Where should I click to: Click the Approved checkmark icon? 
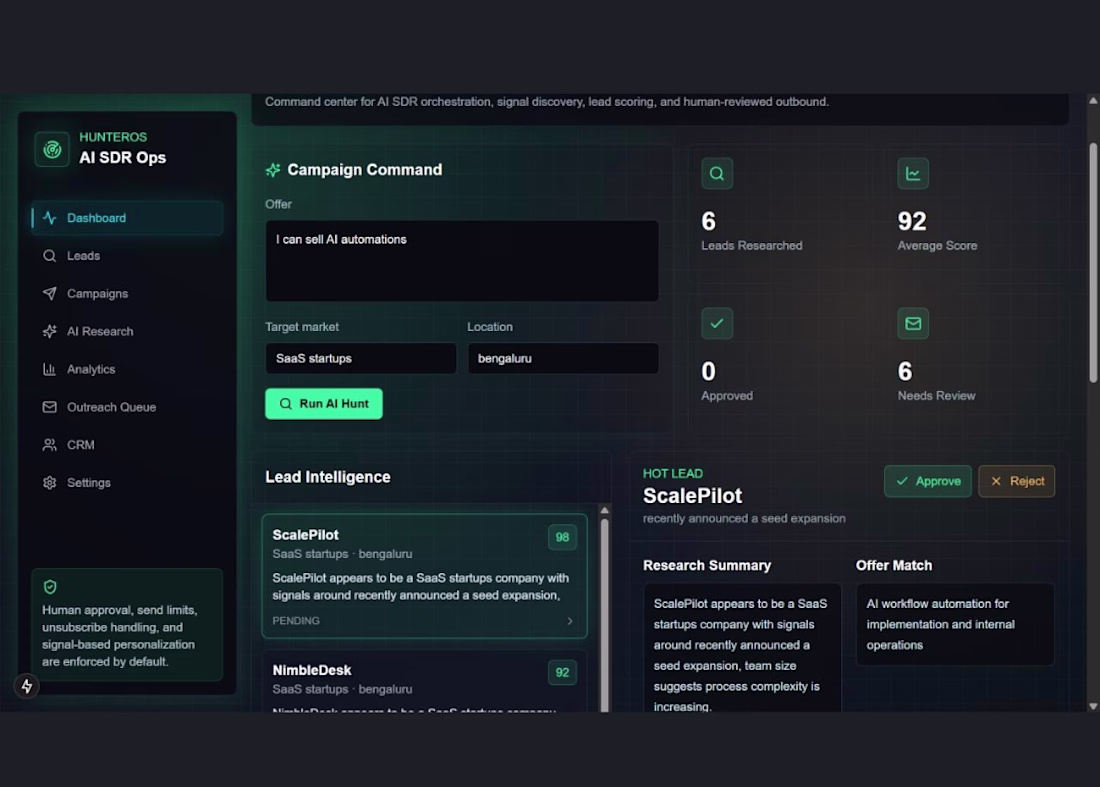pyautogui.click(x=717, y=323)
